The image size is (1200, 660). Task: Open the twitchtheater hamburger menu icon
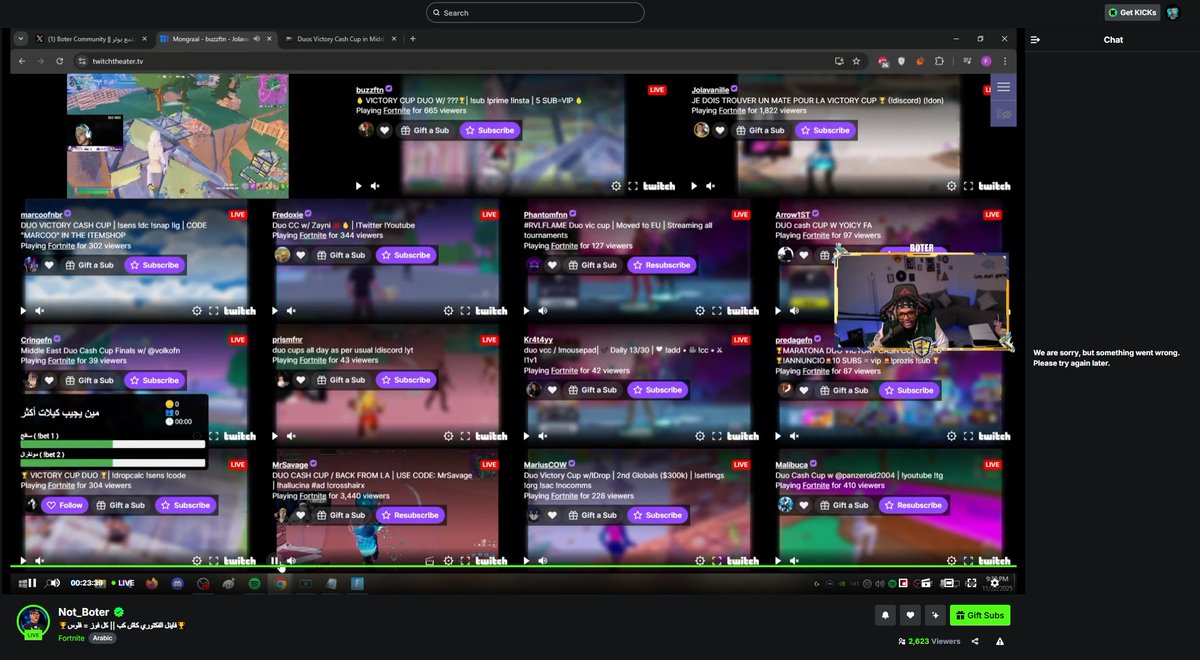click(1003, 87)
